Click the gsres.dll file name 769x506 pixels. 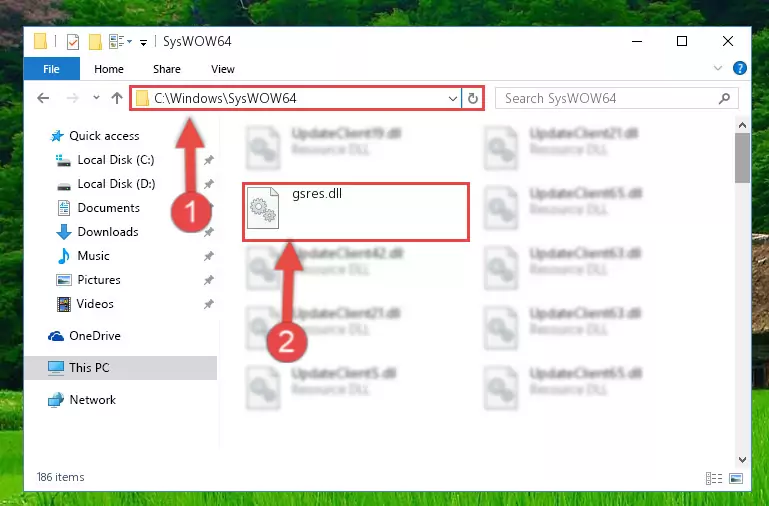point(317,194)
